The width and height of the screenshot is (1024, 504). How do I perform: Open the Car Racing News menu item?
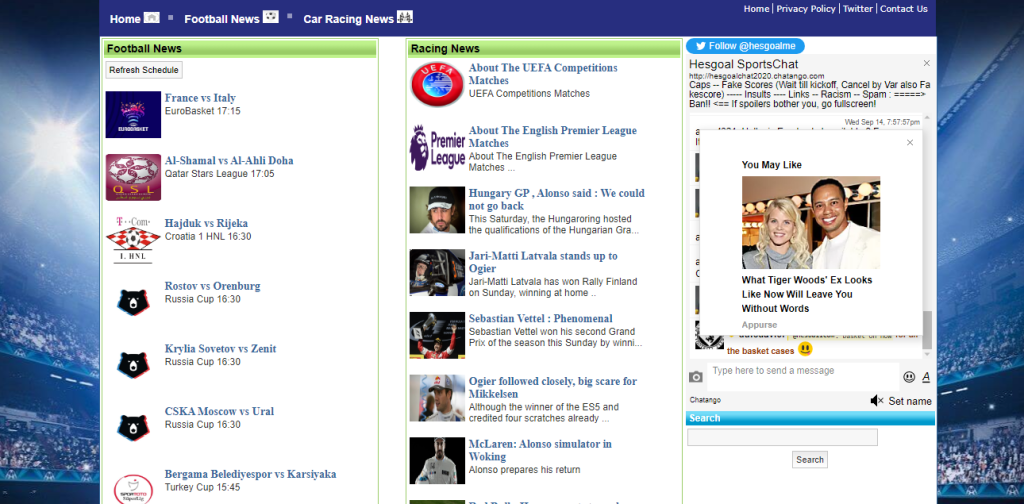click(x=349, y=19)
